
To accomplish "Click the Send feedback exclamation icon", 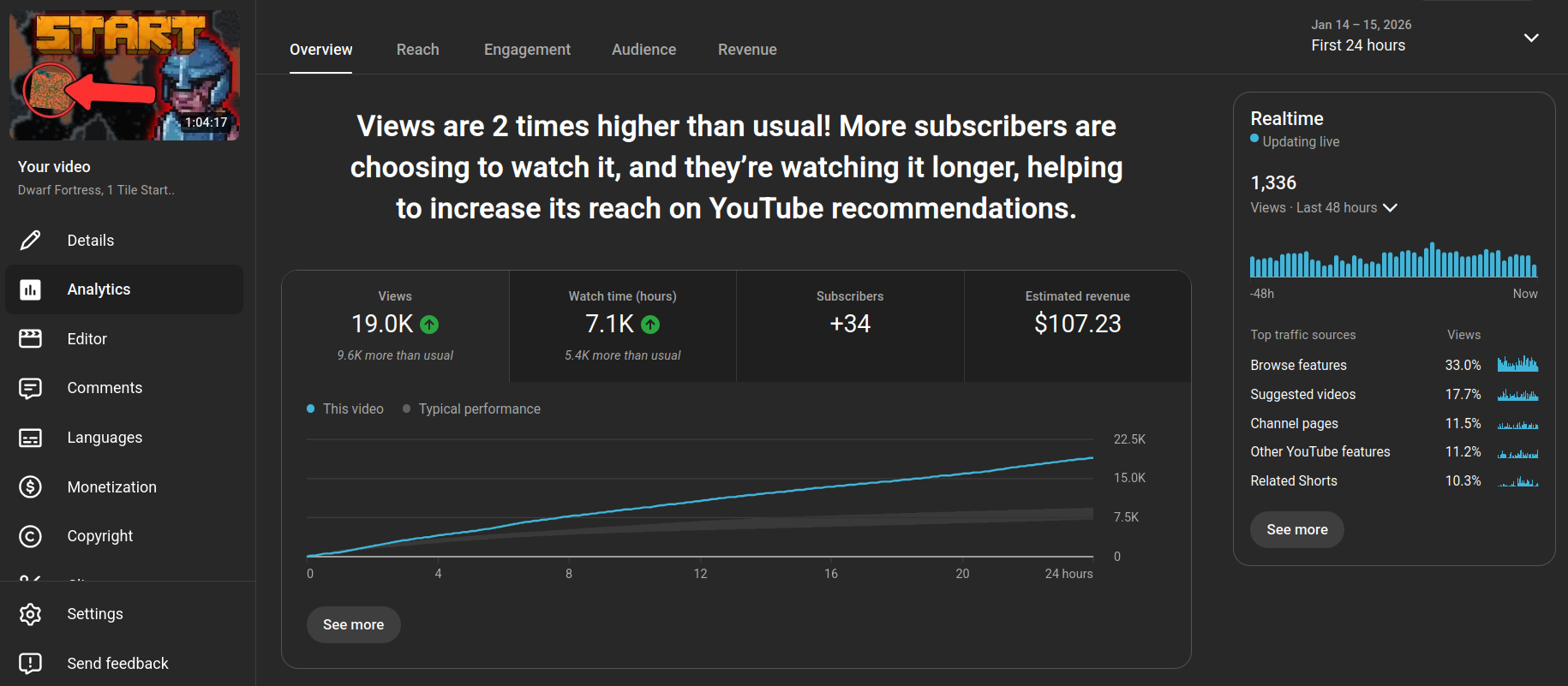I will pos(30,663).
